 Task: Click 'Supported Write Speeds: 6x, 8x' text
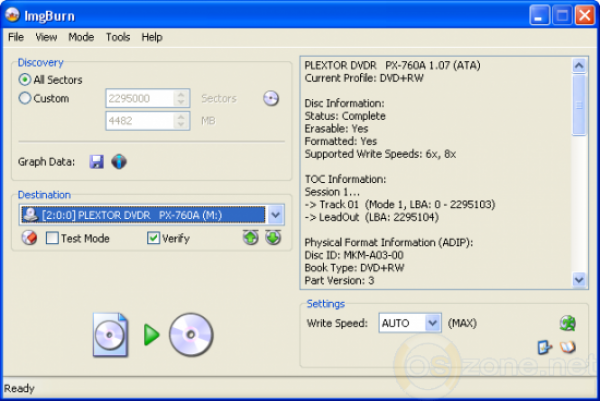click(x=380, y=154)
